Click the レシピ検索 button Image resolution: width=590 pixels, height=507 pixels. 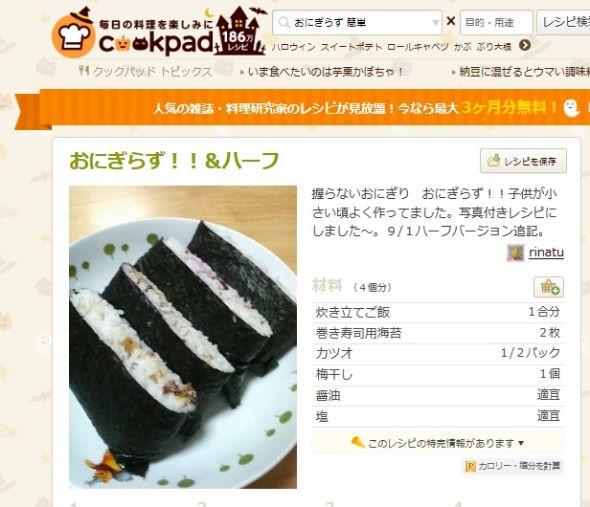point(563,23)
